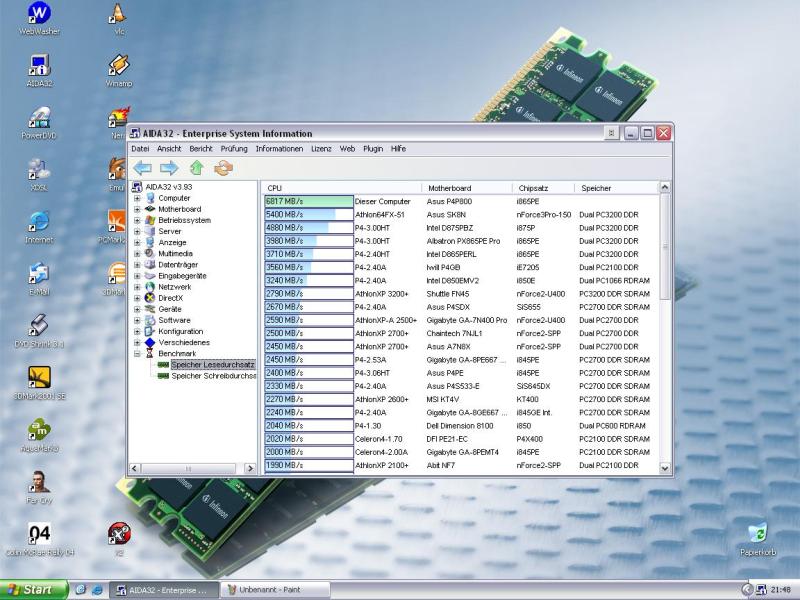Click the 6817 MB/s result bar
The image size is (800, 600).
[309, 202]
